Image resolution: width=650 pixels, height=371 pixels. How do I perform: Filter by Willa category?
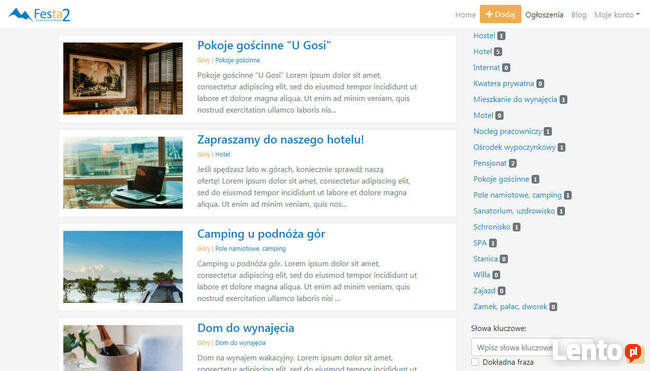pos(482,275)
